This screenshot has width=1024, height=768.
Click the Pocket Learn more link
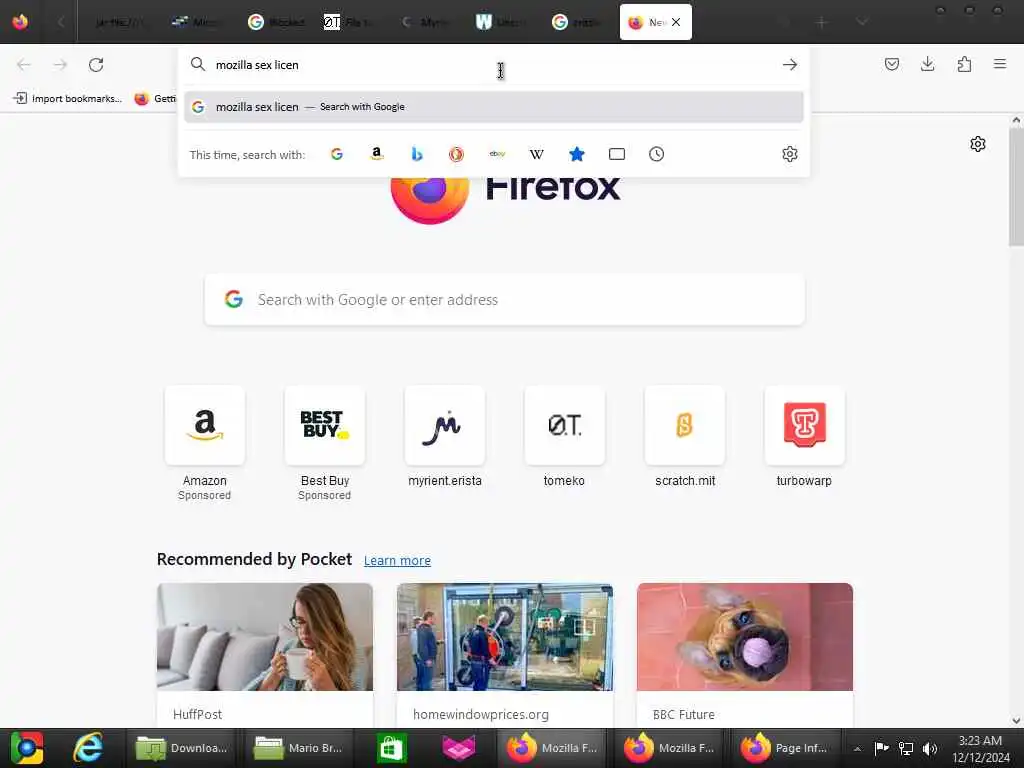pyautogui.click(x=397, y=560)
